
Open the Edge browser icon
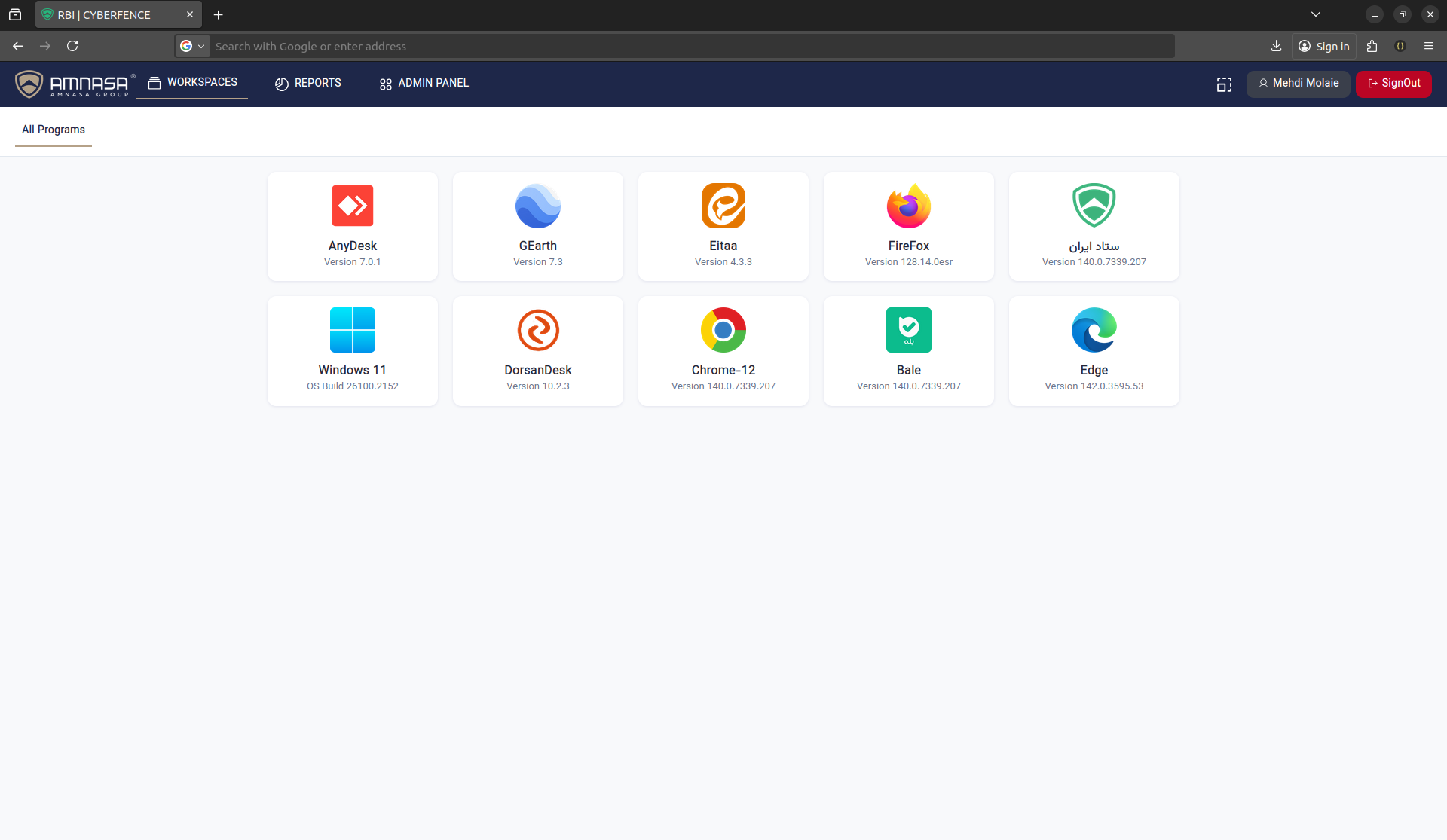1094,330
